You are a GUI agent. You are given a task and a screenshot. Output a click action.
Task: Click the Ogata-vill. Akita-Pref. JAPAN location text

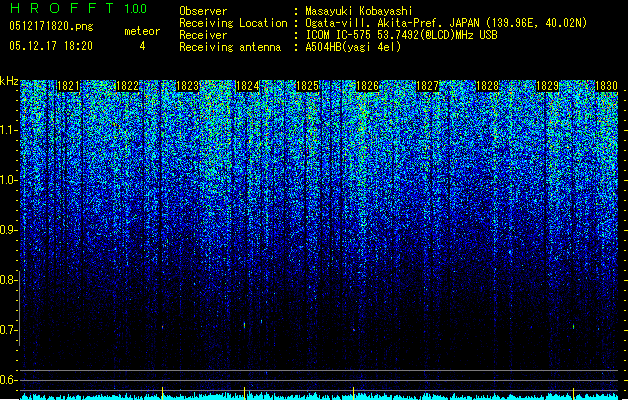(x=446, y=23)
